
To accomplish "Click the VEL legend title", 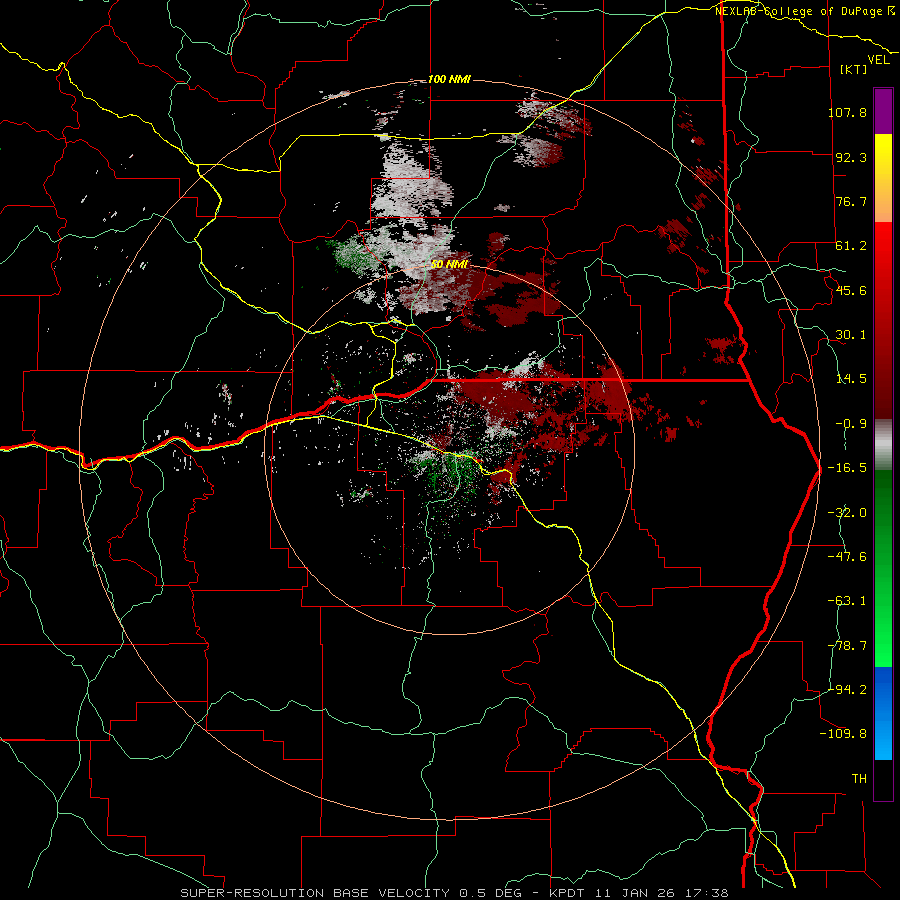I will 878,60.
